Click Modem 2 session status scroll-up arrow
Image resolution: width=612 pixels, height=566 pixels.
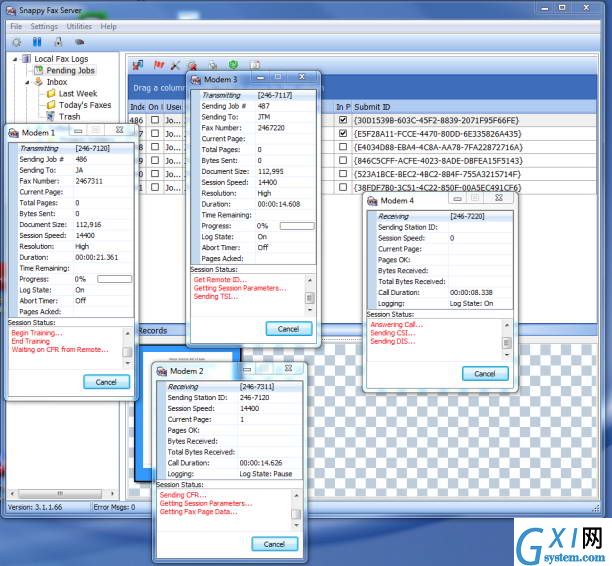(x=296, y=495)
